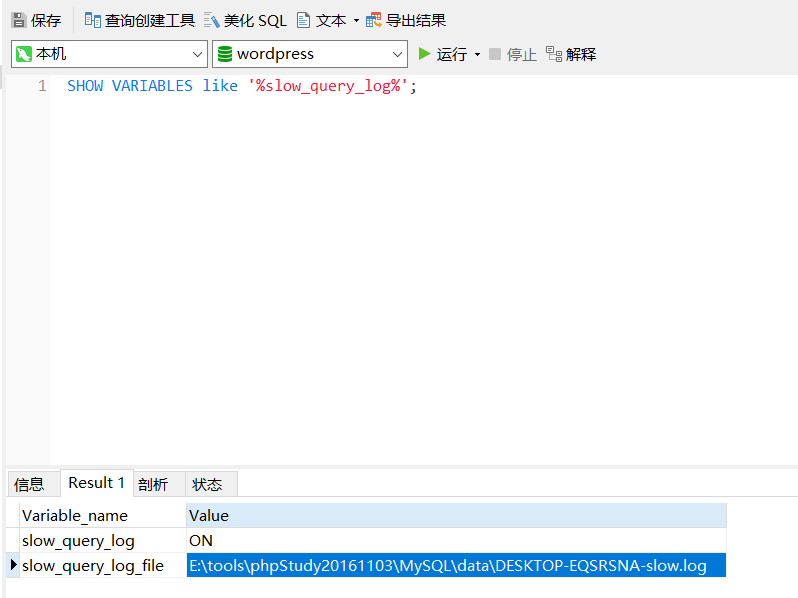Click the Text document icon
798x598 pixels.
click(303, 20)
